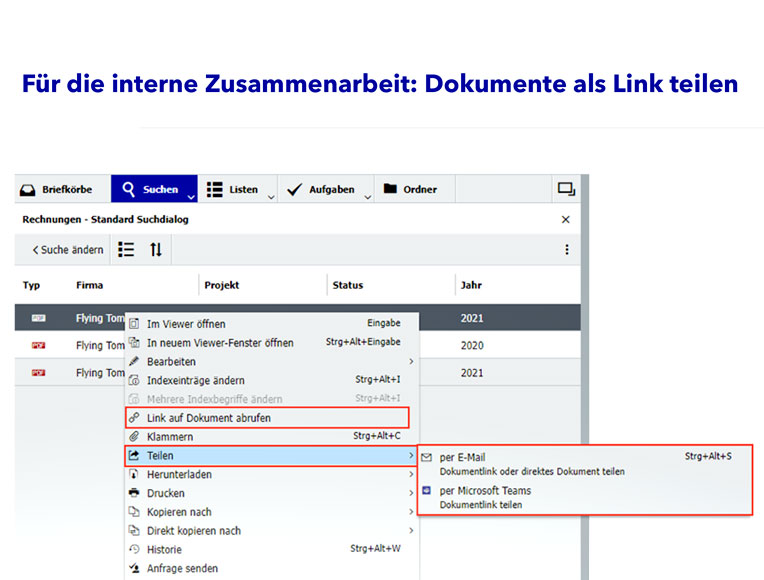Share per E-Mail option
The image size is (764, 580).
click(585, 464)
